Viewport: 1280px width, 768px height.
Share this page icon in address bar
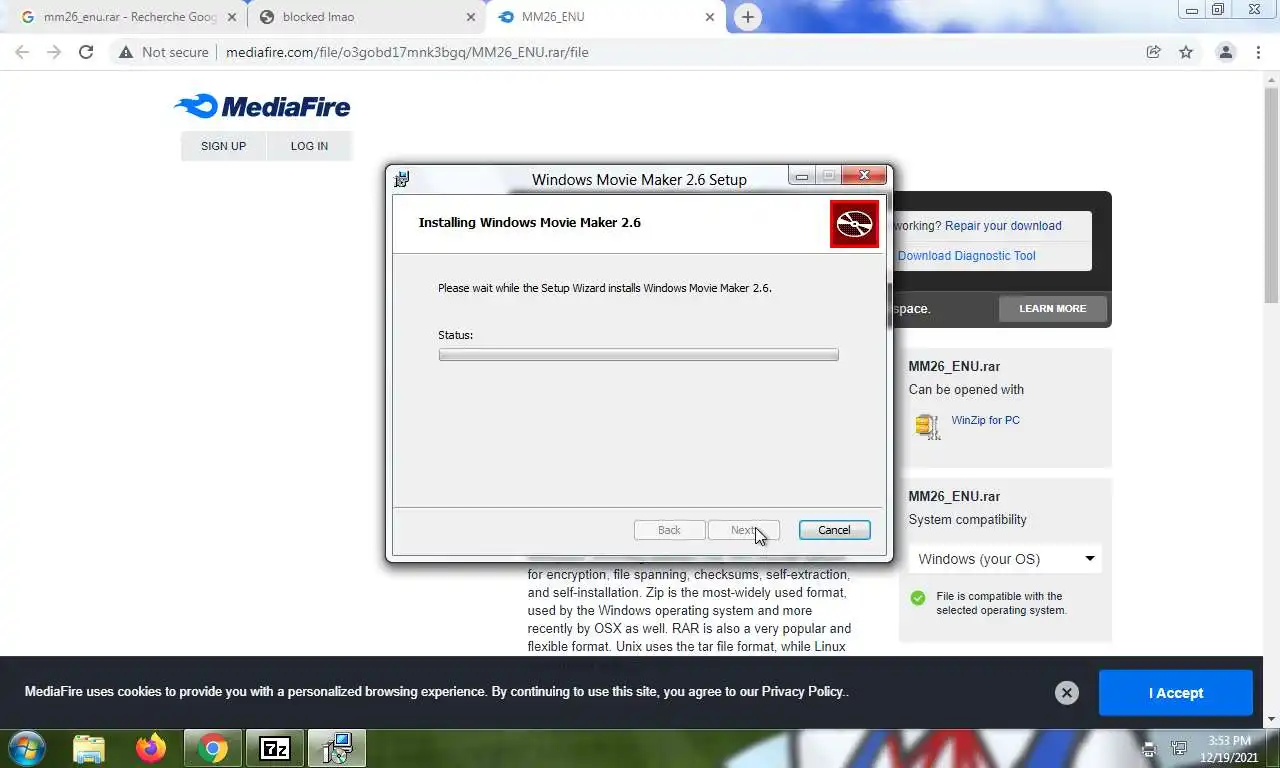[1154, 52]
